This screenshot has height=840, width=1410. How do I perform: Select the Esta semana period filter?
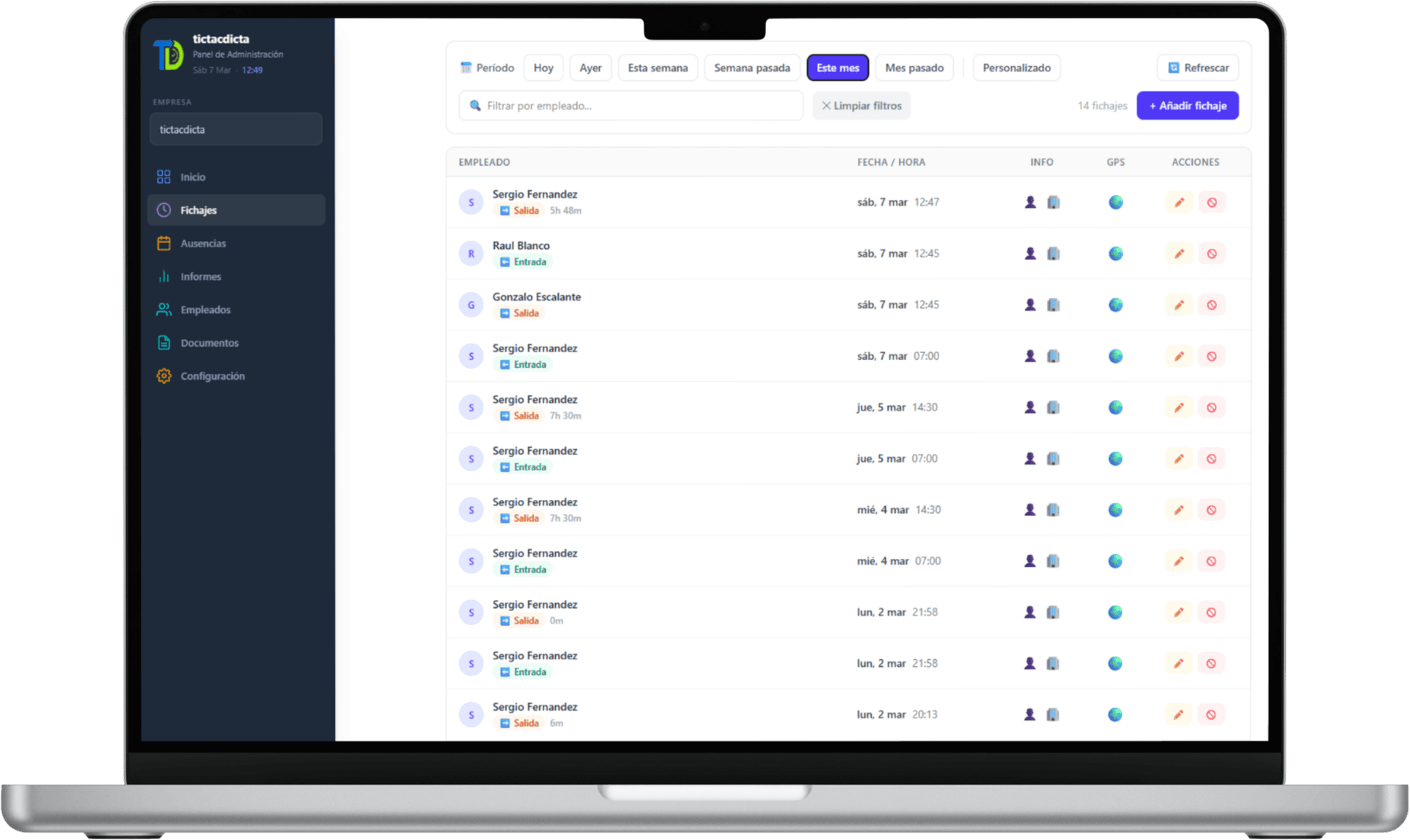(657, 68)
